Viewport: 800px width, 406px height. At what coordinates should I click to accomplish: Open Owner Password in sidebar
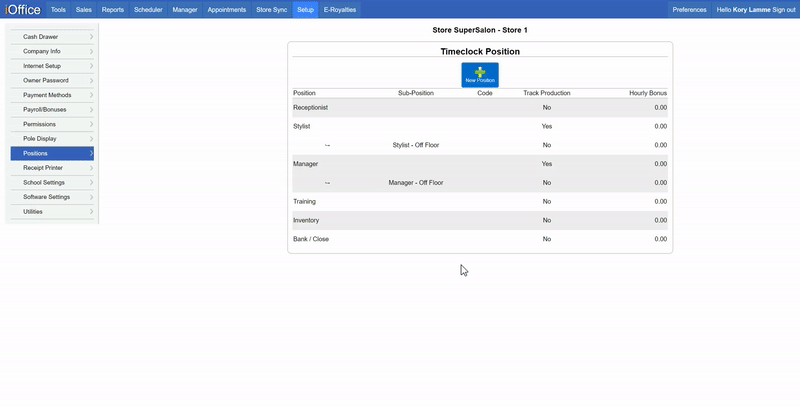pyautogui.click(x=52, y=81)
